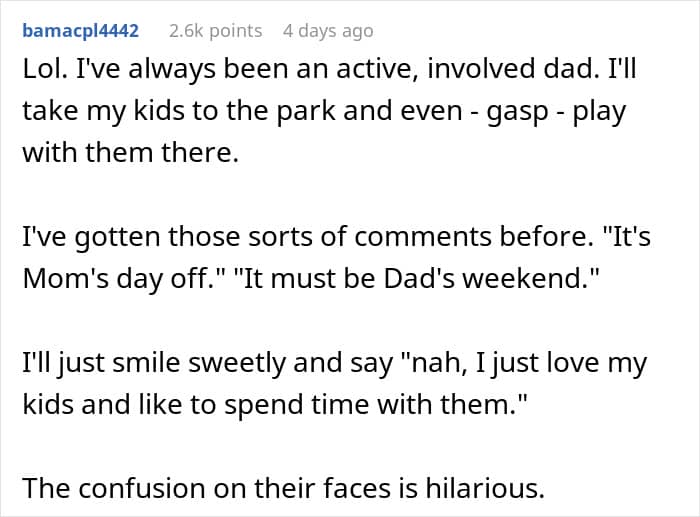Click the line "with them there."
Viewport: 700px width, 517px height.
click(125, 154)
